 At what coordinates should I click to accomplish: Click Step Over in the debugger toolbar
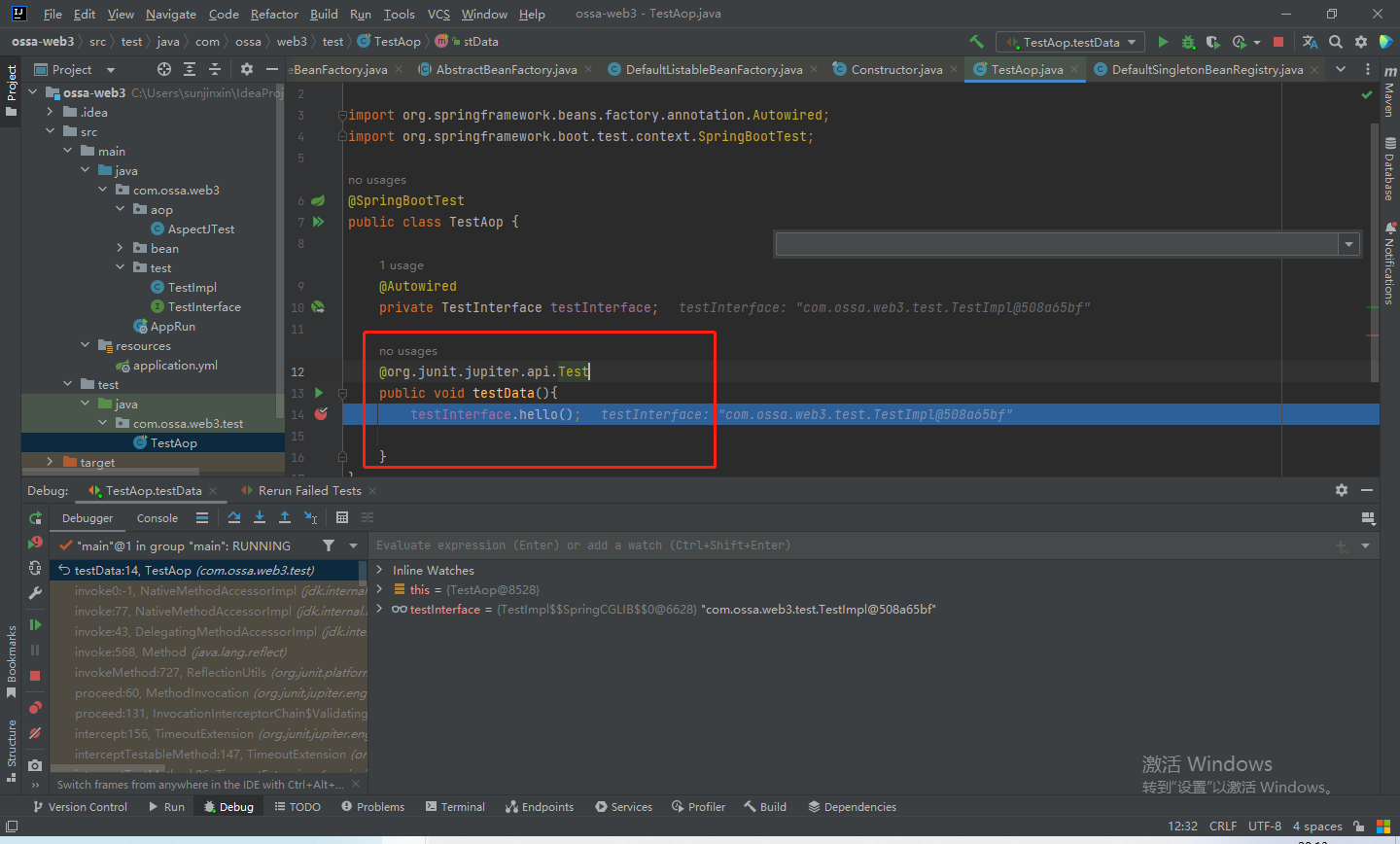pos(234,517)
